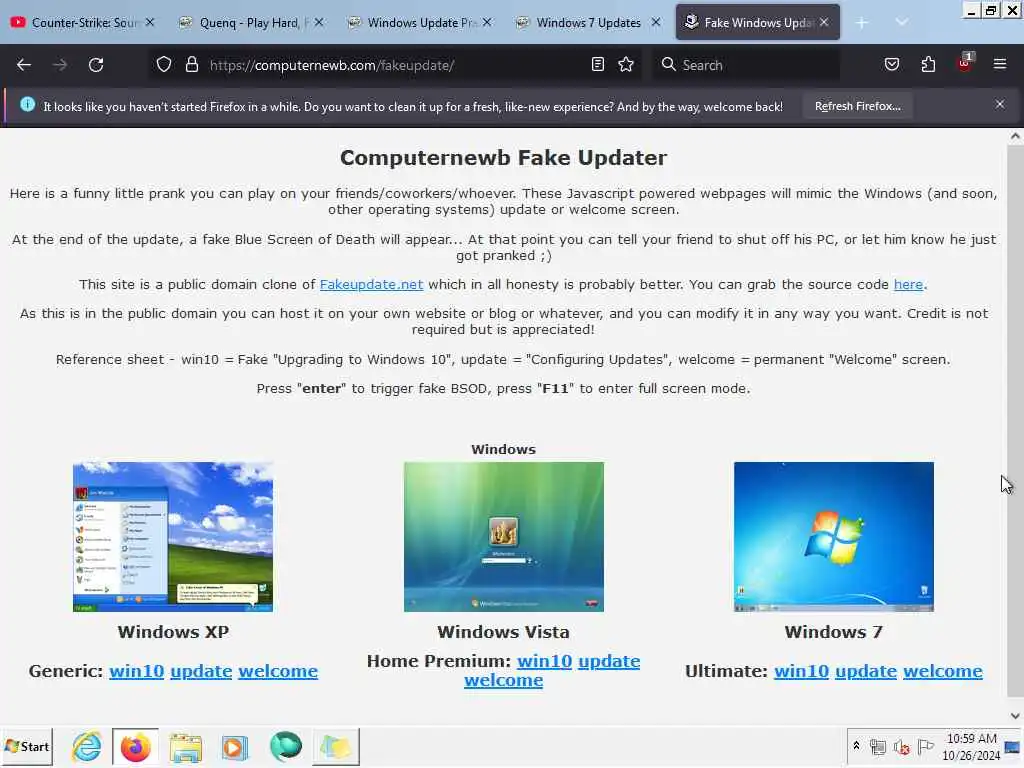View site security padlock info

[191, 65]
